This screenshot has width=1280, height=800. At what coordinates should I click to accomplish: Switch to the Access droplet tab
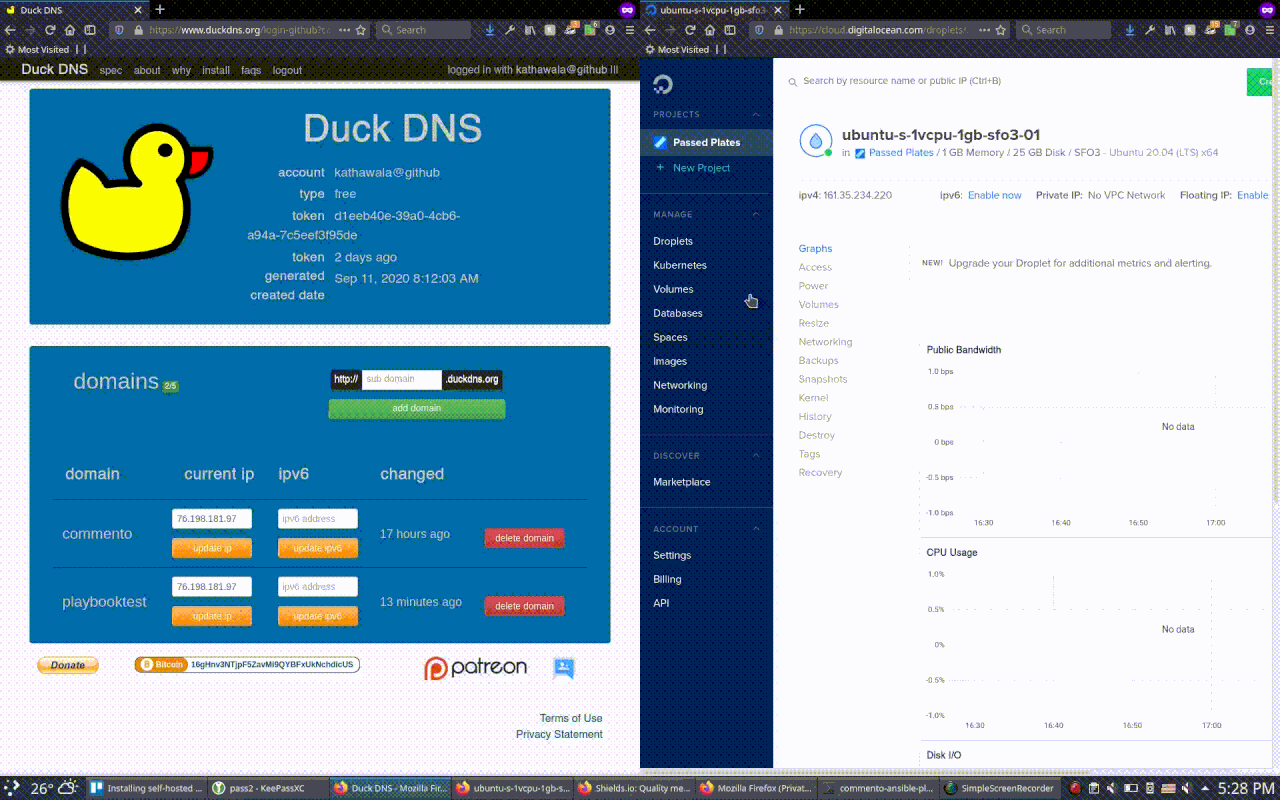point(815,267)
